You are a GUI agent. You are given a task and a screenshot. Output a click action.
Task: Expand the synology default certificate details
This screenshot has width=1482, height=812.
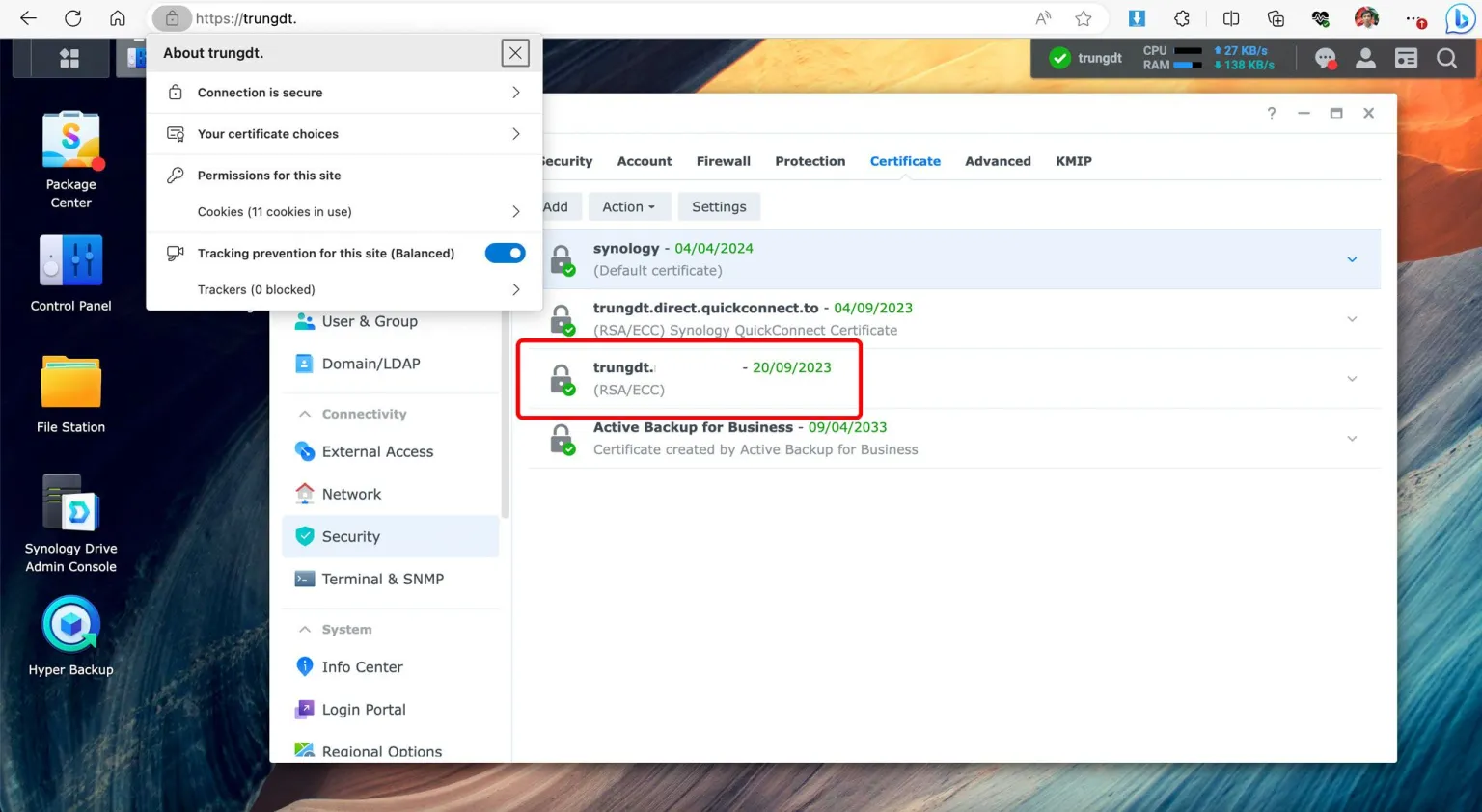1351,258
